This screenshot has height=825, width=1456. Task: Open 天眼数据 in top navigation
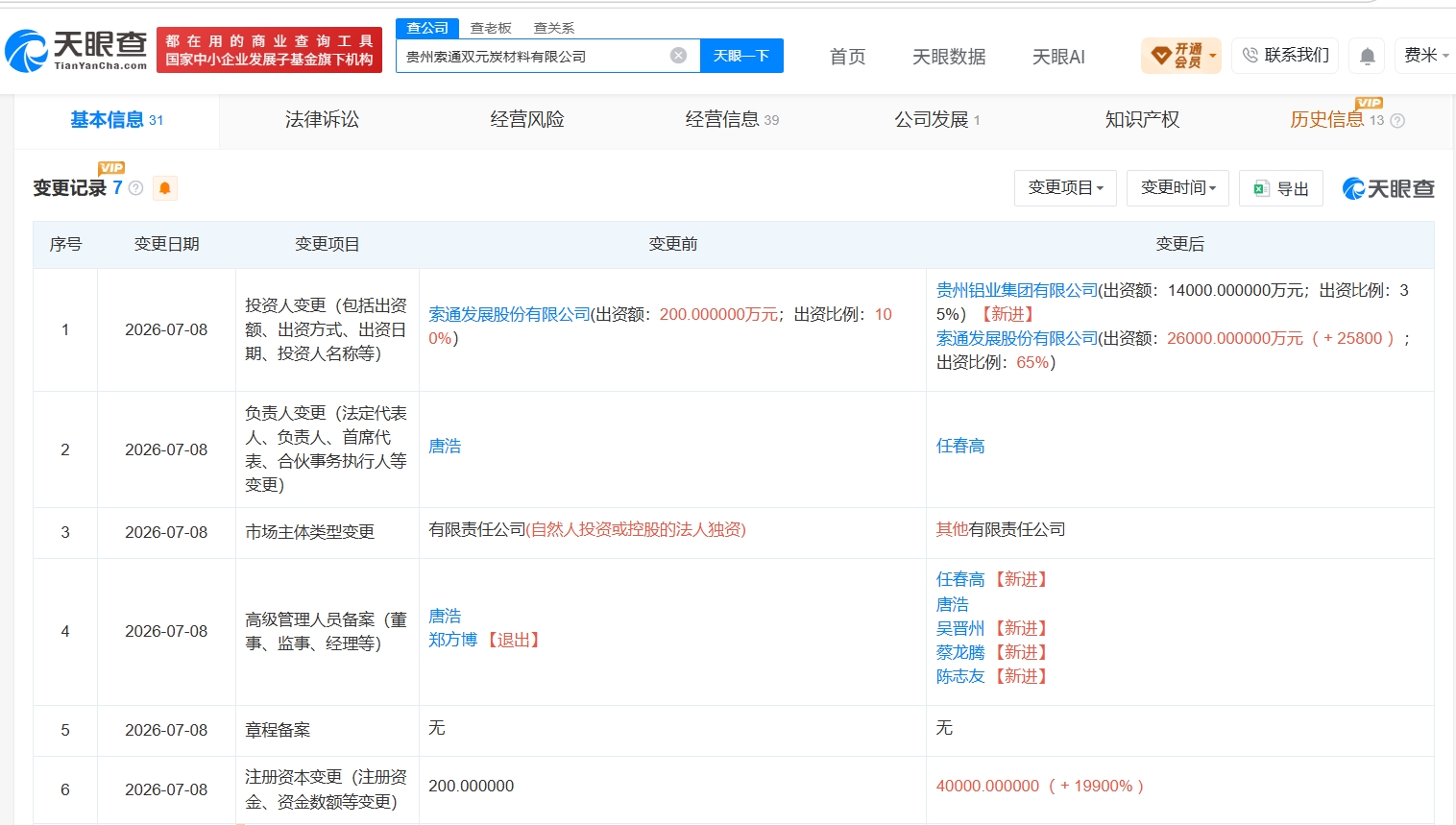coord(949,57)
